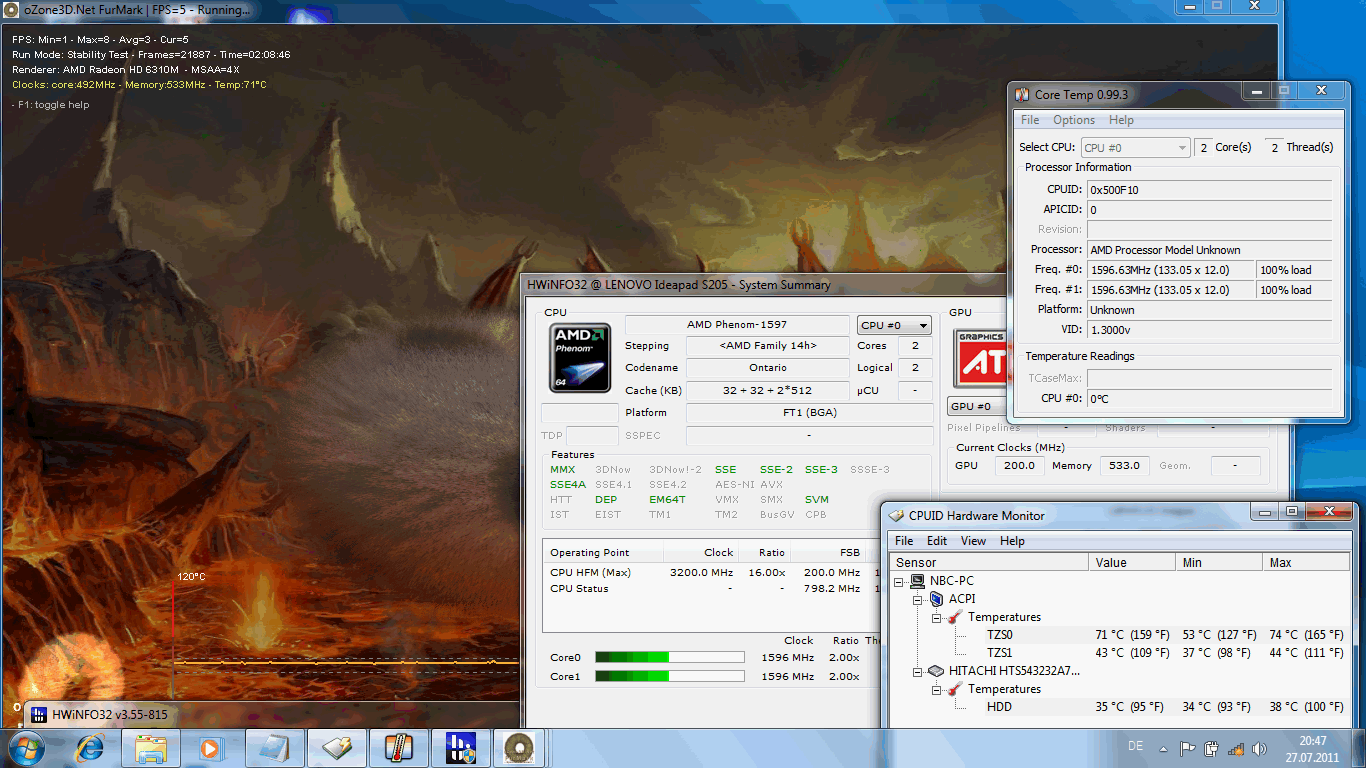Collapse the HITACHI HTS543232A7 node

(918, 672)
